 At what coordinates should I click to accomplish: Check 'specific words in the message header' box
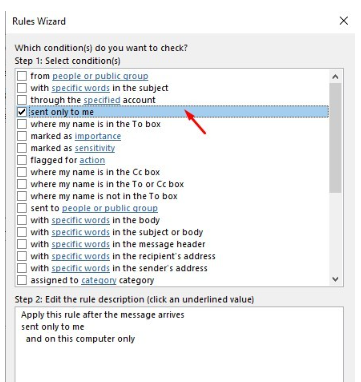click(x=22, y=244)
